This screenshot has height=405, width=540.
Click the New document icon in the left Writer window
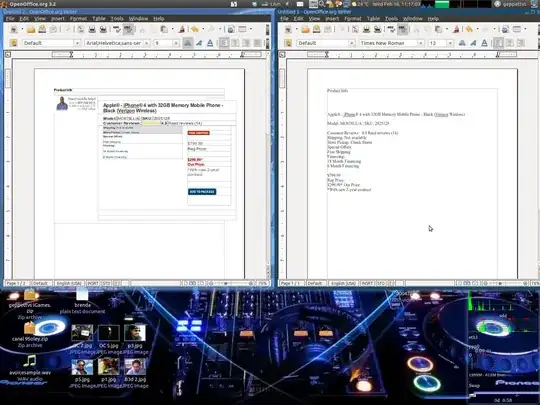point(14,29)
